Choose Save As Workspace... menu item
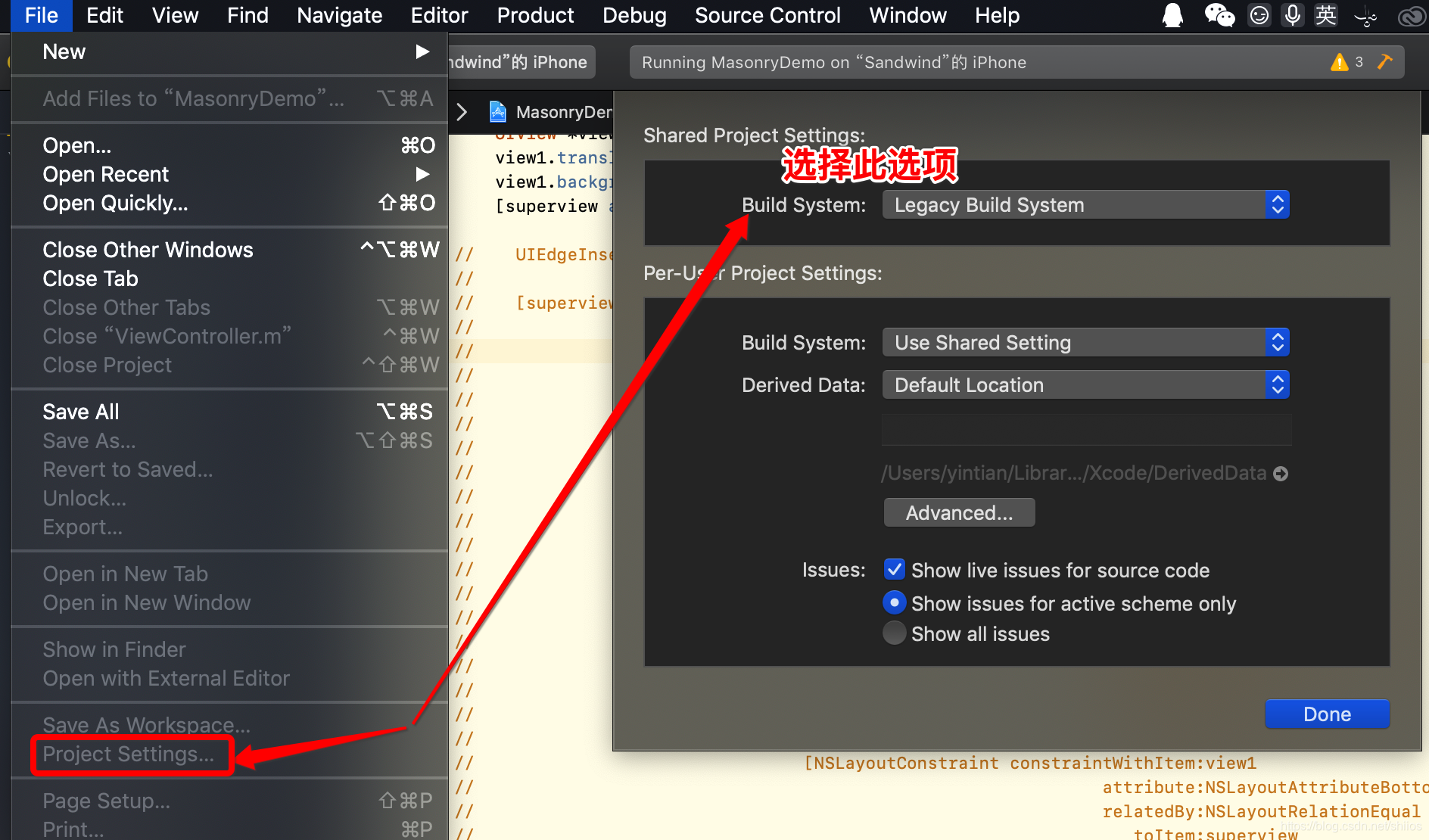 [230, 725]
